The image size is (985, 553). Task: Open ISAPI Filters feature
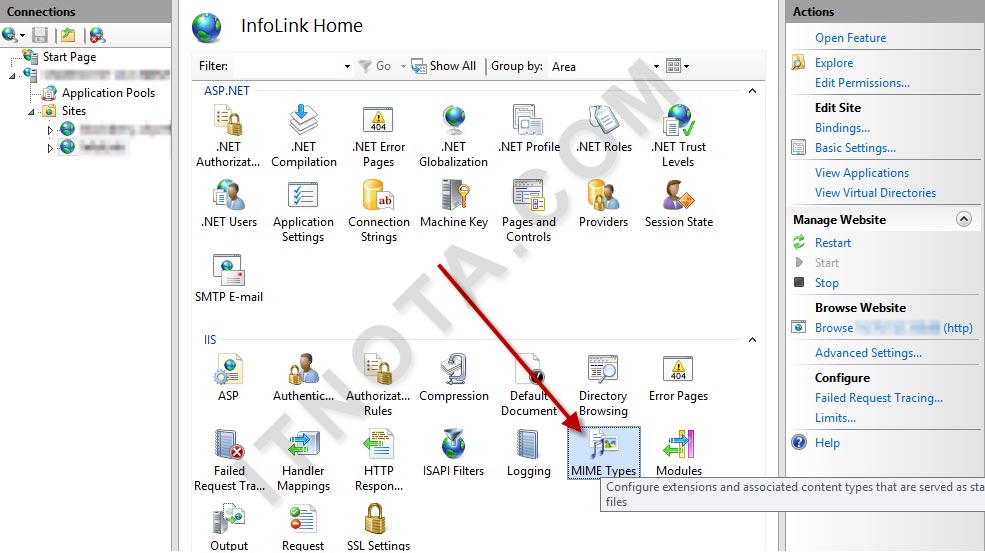[x=454, y=452]
